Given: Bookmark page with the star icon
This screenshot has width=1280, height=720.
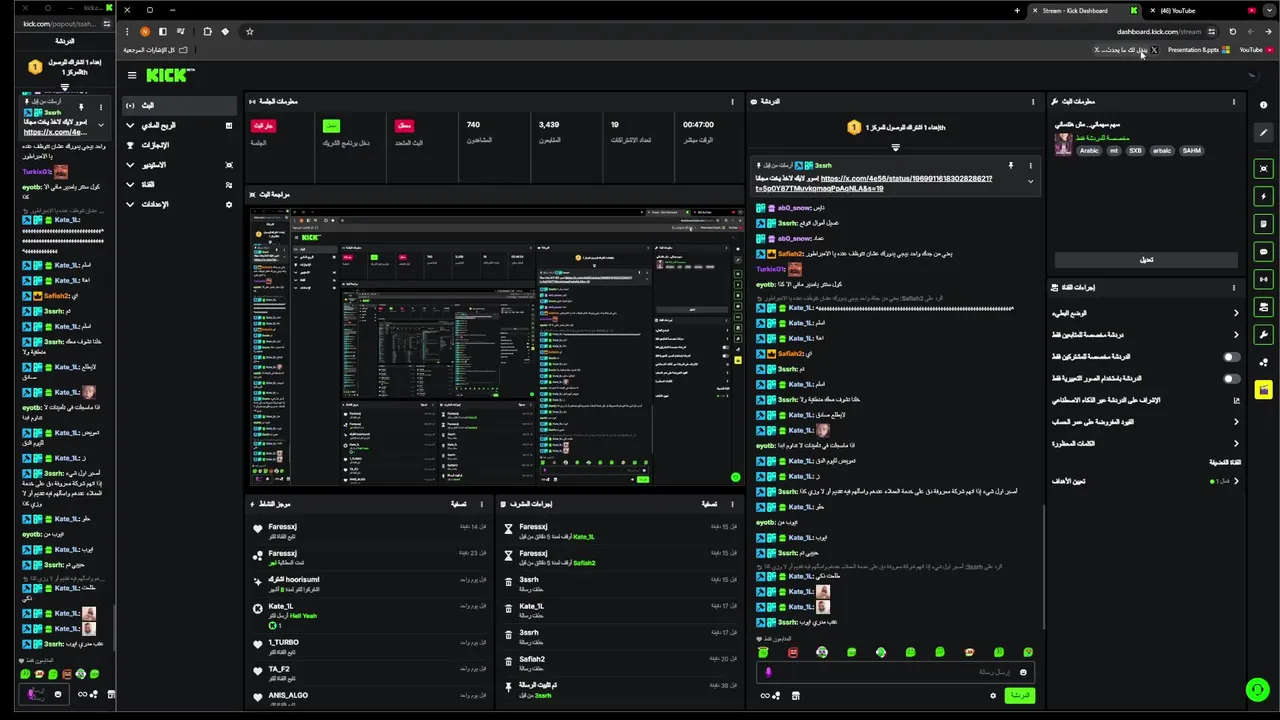Looking at the screenshot, I should coord(250,32).
